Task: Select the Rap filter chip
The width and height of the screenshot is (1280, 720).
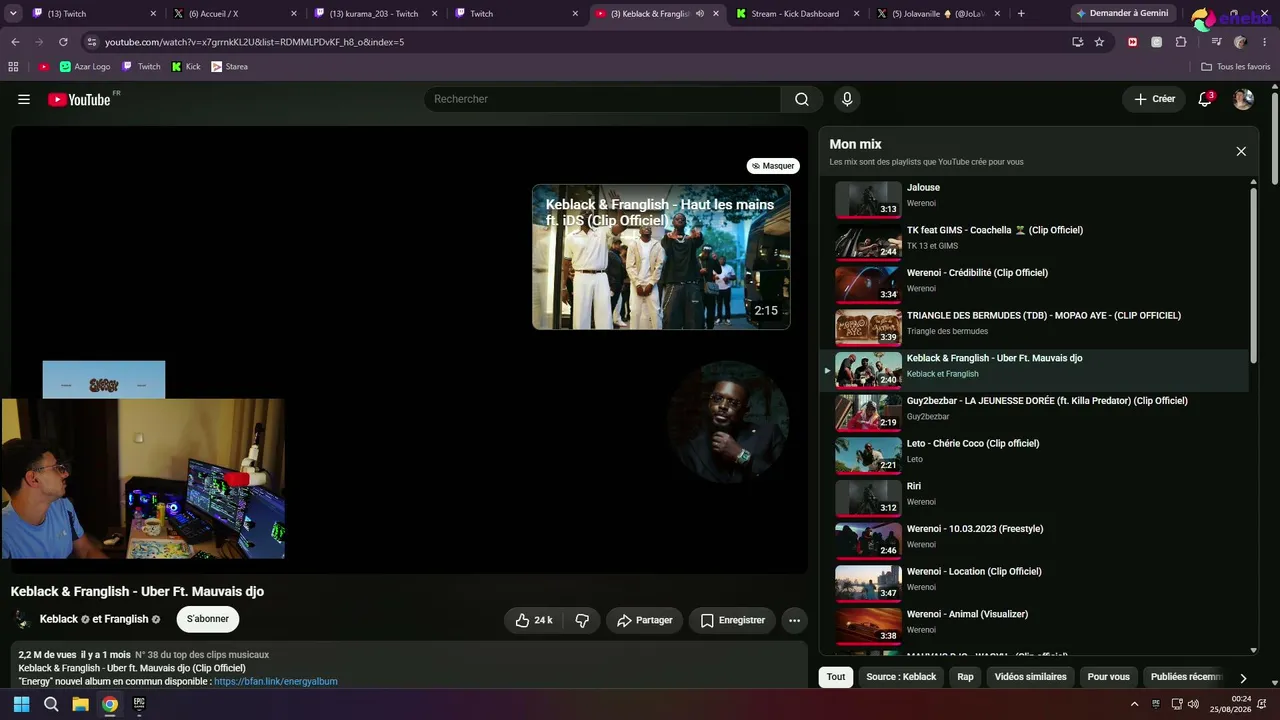Action: point(965,677)
